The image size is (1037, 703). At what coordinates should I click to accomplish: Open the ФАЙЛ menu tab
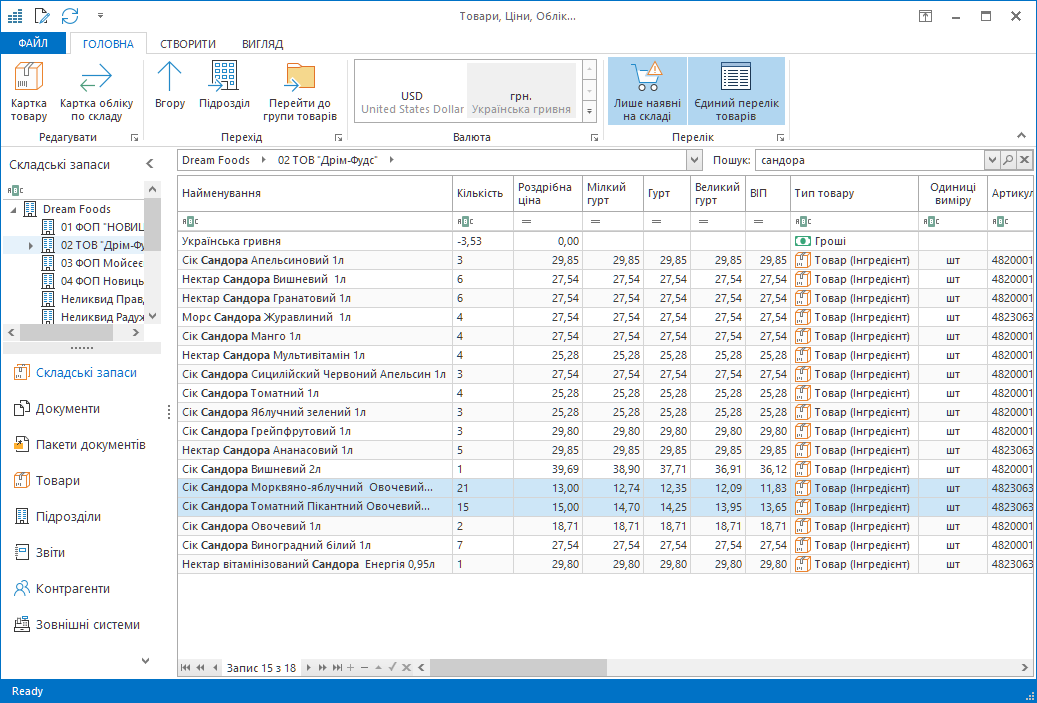pos(33,44)
